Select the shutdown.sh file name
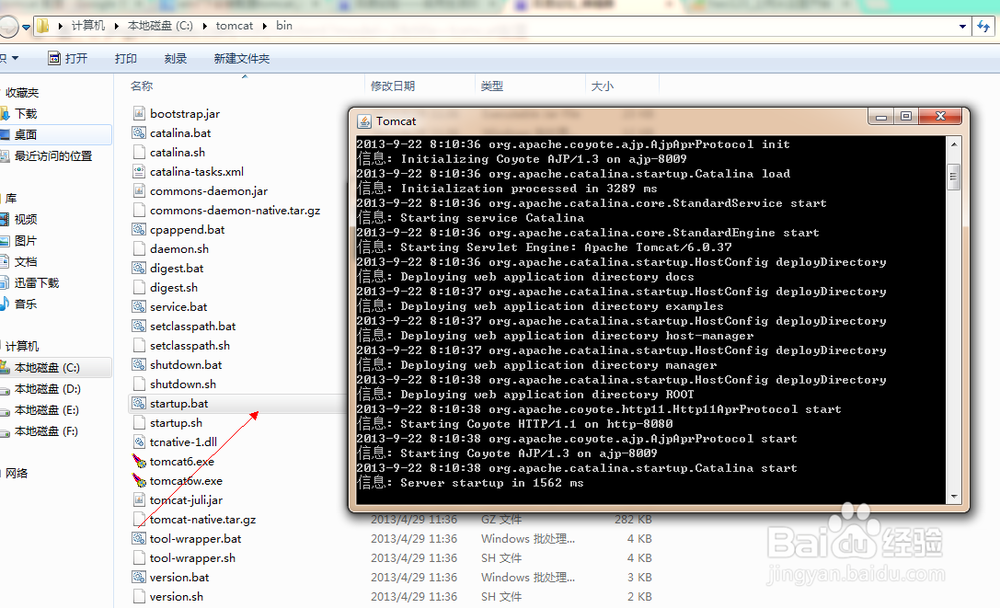Viewport: 1000px width, 608px height. [x=183, y=384]
